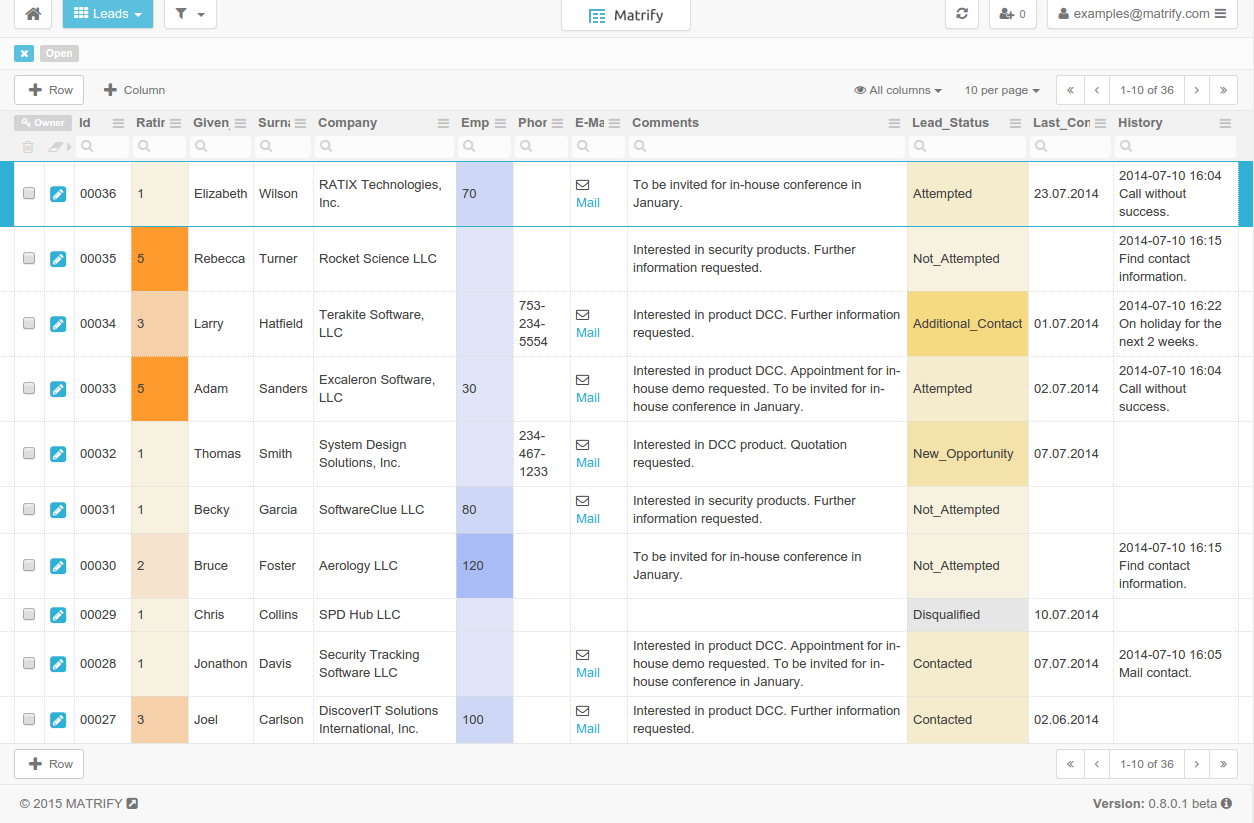Open the MATRIFY external link icon
Screen dimensions: 1254x823
[x=132, y=803]
